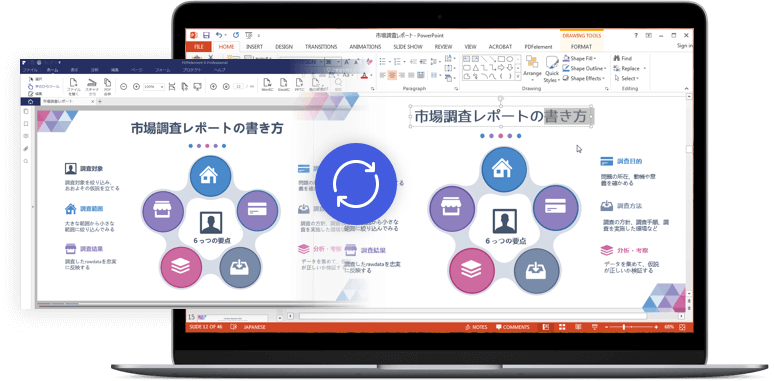Switch to Normal view in status bar

(x=545, y=327)
